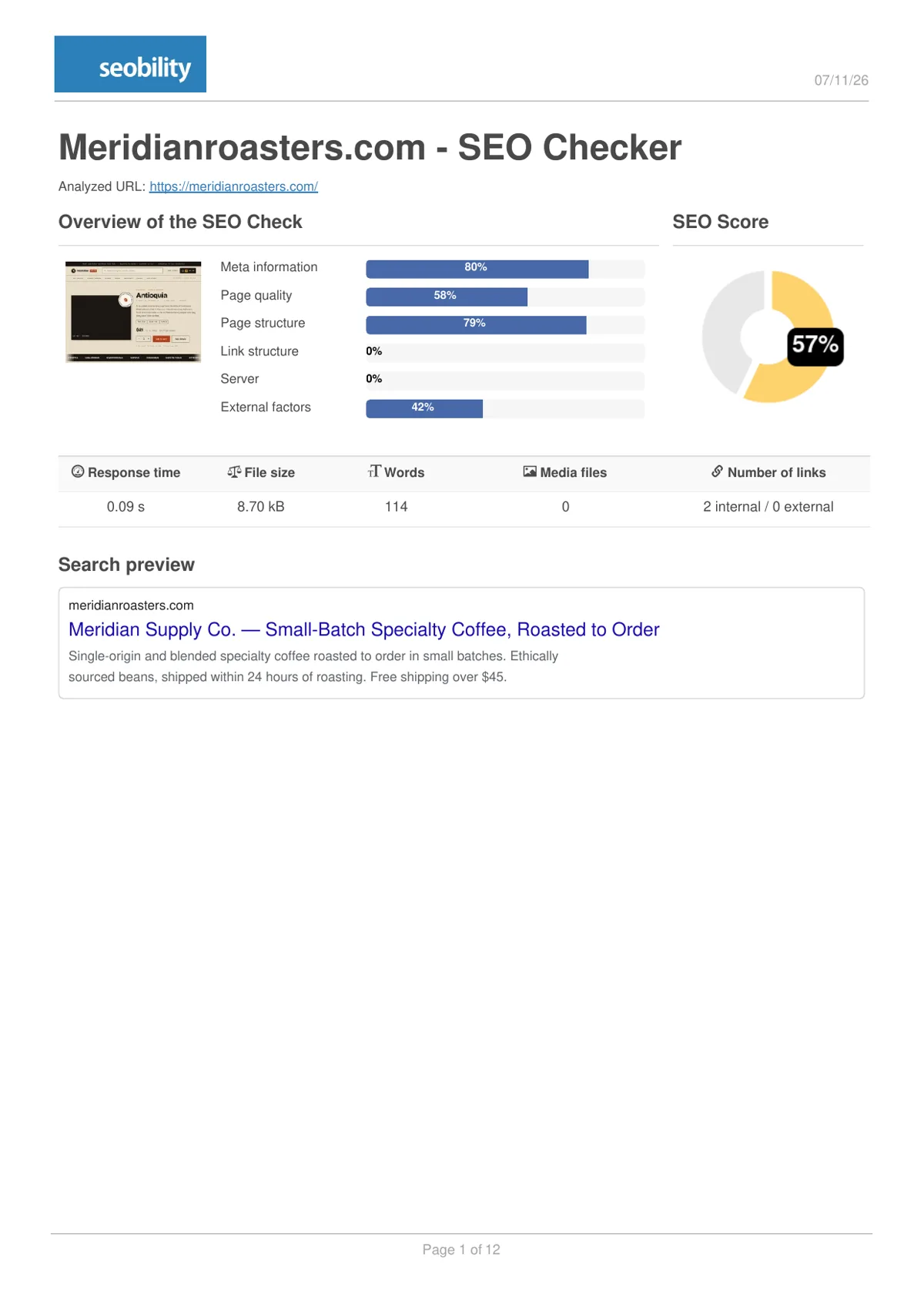Open the analyzed URL meridianroasters.com link
This screenshot has height=1308, width=924.
[x=233, y=186]
